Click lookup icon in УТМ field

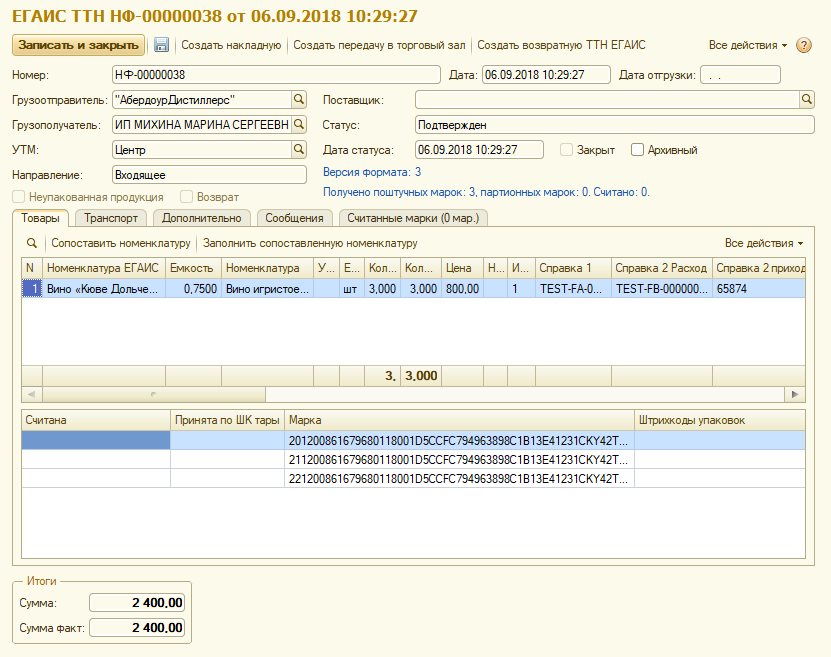point(298,149)
